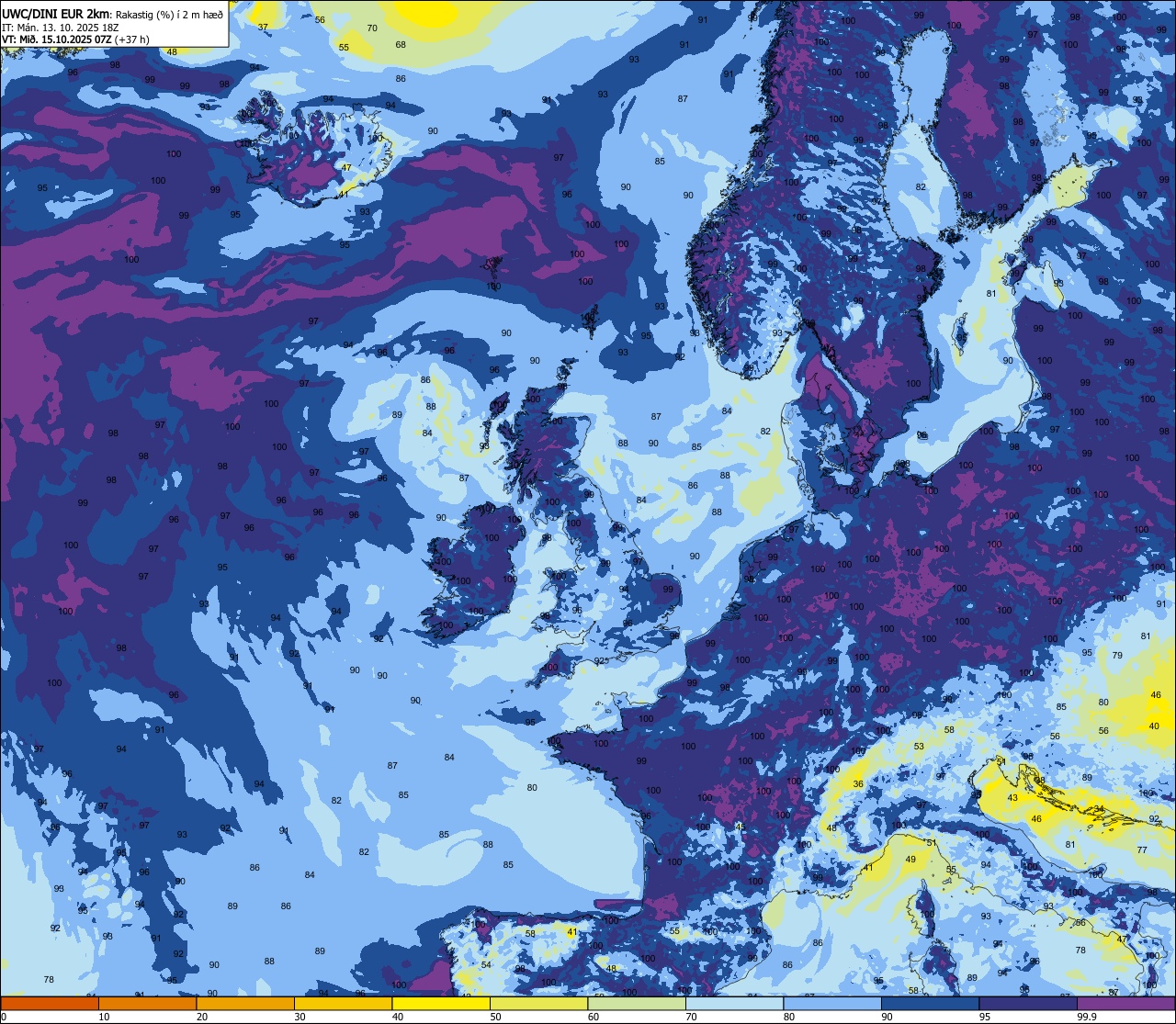The width and height of the screenshot is (1176, 1024).
Task: Click the '34' value along the Croatian coast
Action: tap(1099, 809)
